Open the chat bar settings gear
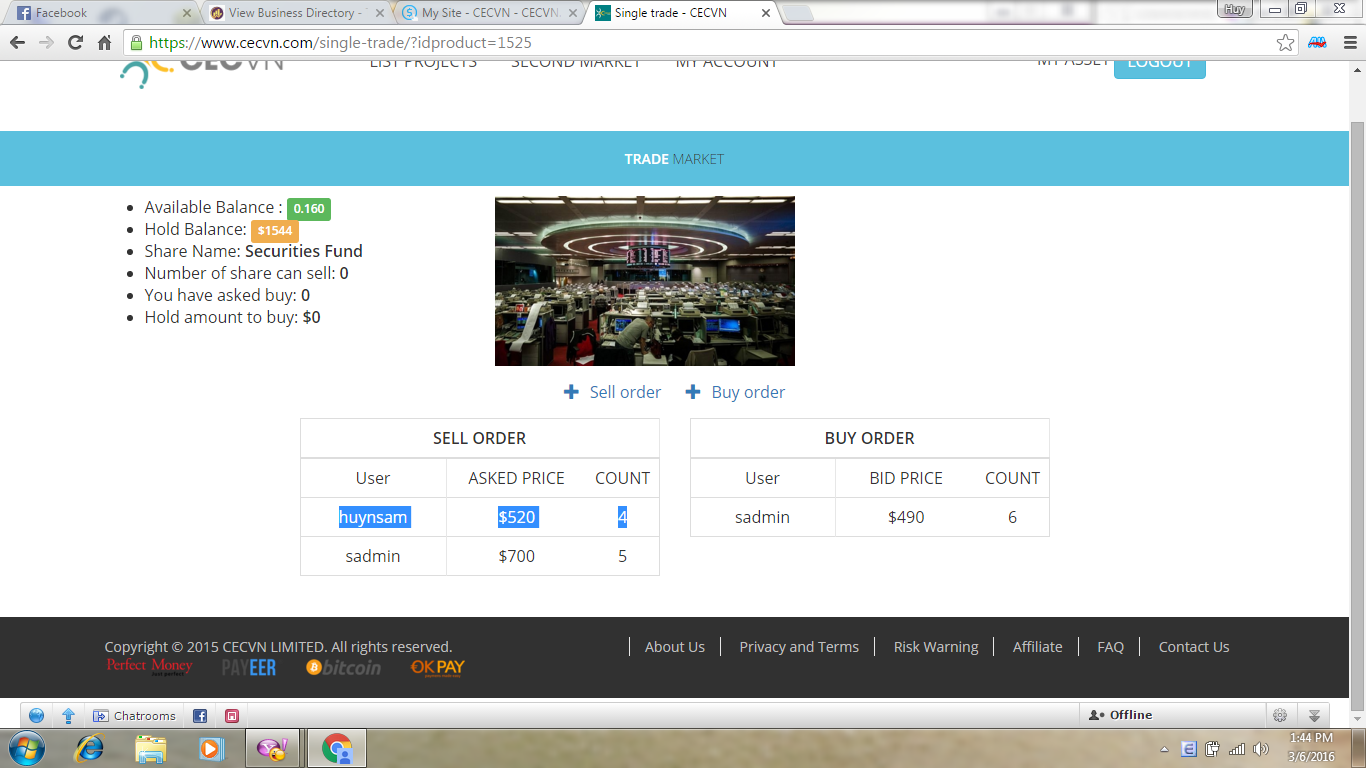 pos(1279,715)
